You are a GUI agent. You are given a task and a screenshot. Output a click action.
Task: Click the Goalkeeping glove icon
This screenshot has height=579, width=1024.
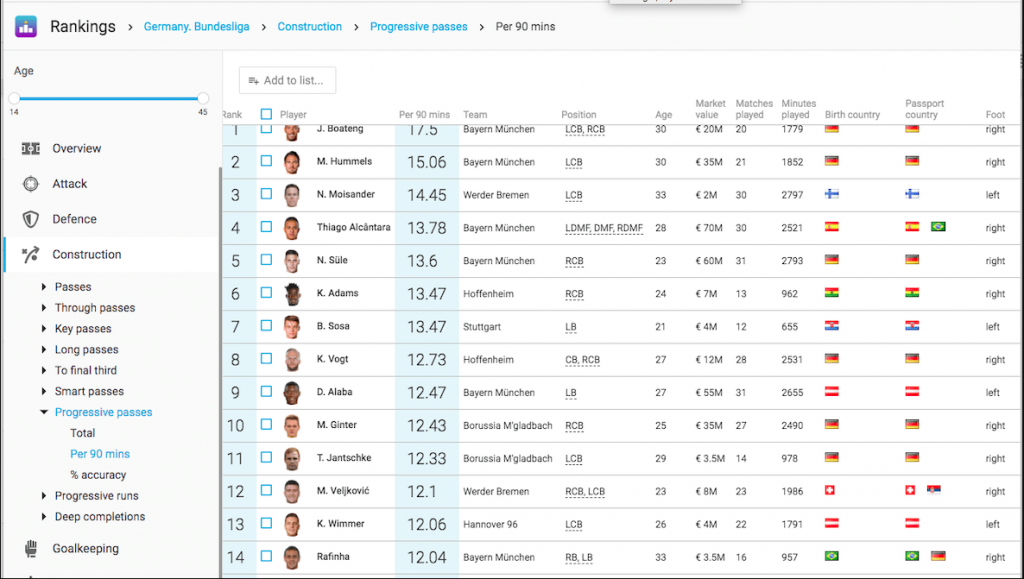[x=31, y=548]
